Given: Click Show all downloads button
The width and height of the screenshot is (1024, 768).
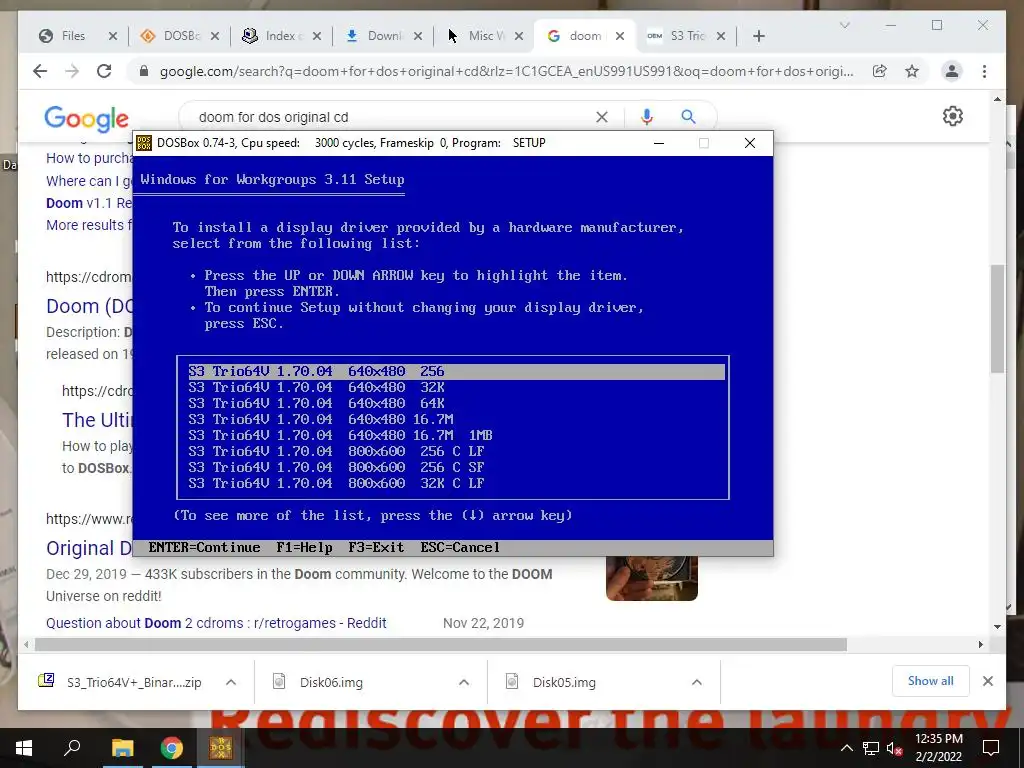Looking at the screenshot, I should 931,681.
